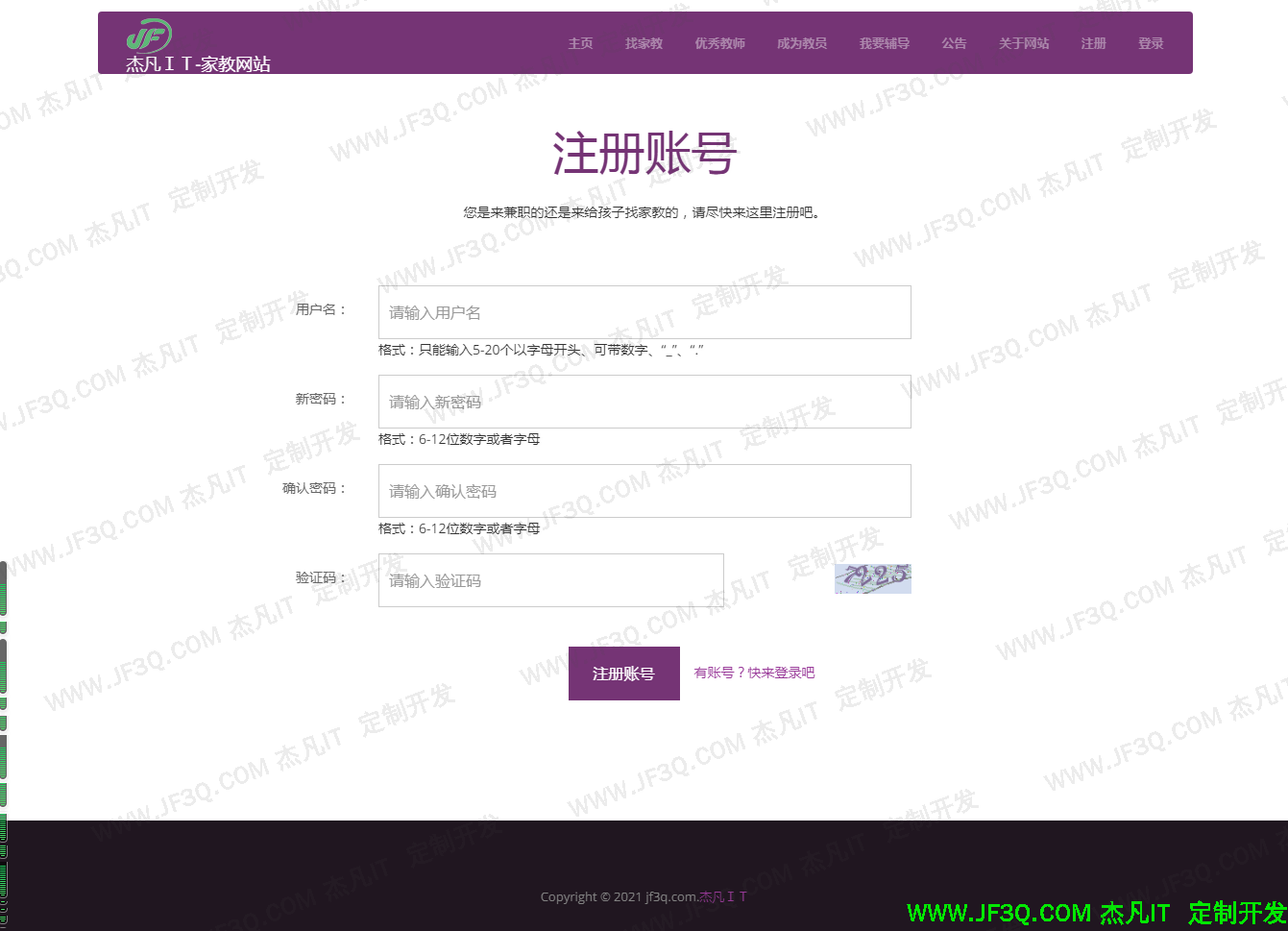Click the 杰凡IT link in the footer
This screenshot has height=931, width=1288.
point(722,897)
